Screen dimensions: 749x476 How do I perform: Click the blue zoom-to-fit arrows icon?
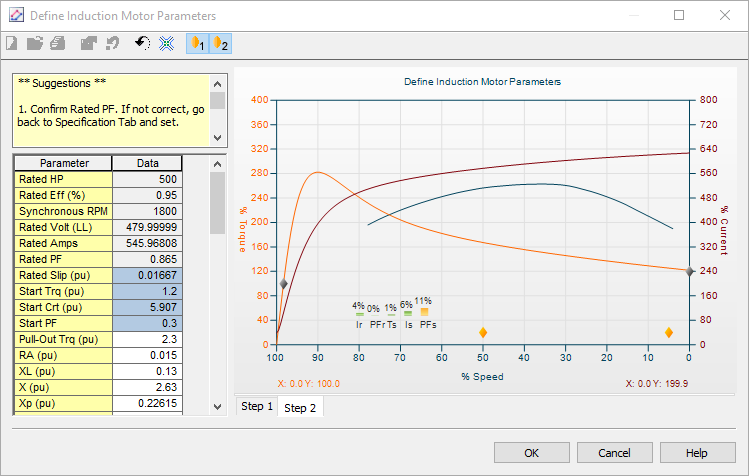pyautogui.click(x=166, y=44)
